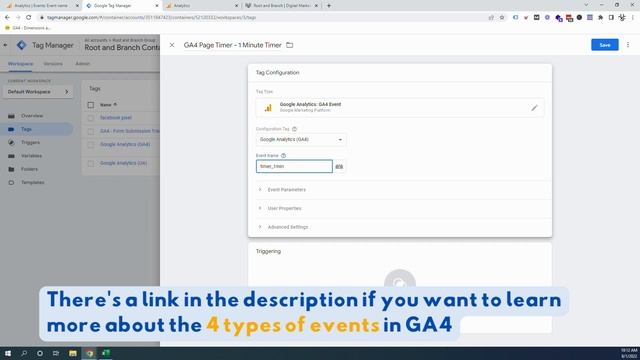Viewport: 640px width, 360px height.
Task: Click the taskbar clock
Action: (x=629, y=353)
